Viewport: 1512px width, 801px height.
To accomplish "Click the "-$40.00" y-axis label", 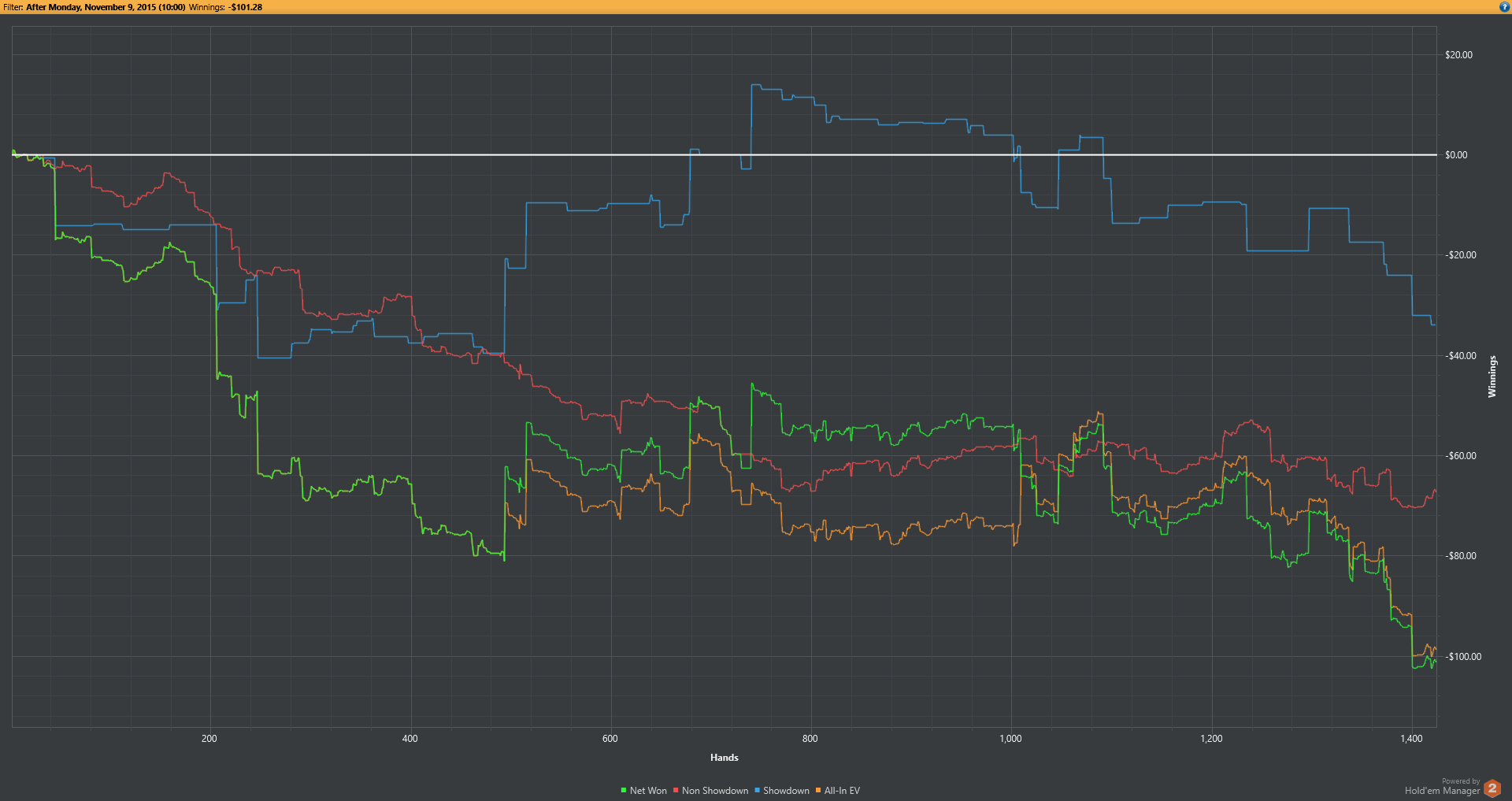I will [x=1461, y=356].
